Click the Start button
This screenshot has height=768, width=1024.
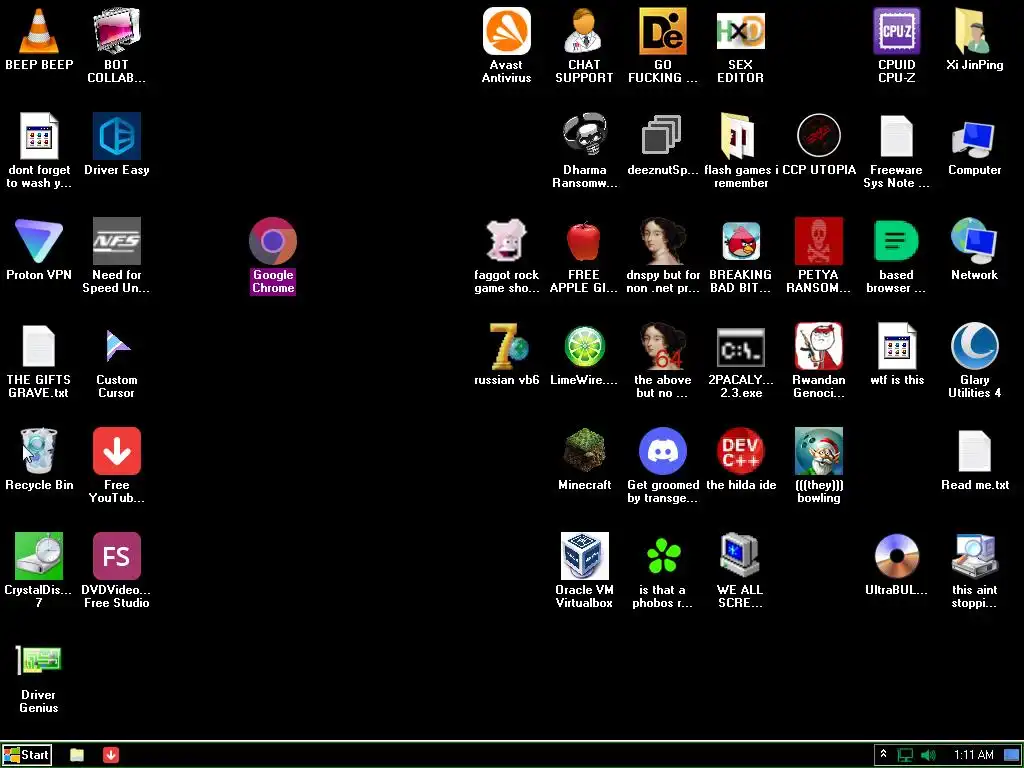[x=26, y=755]
